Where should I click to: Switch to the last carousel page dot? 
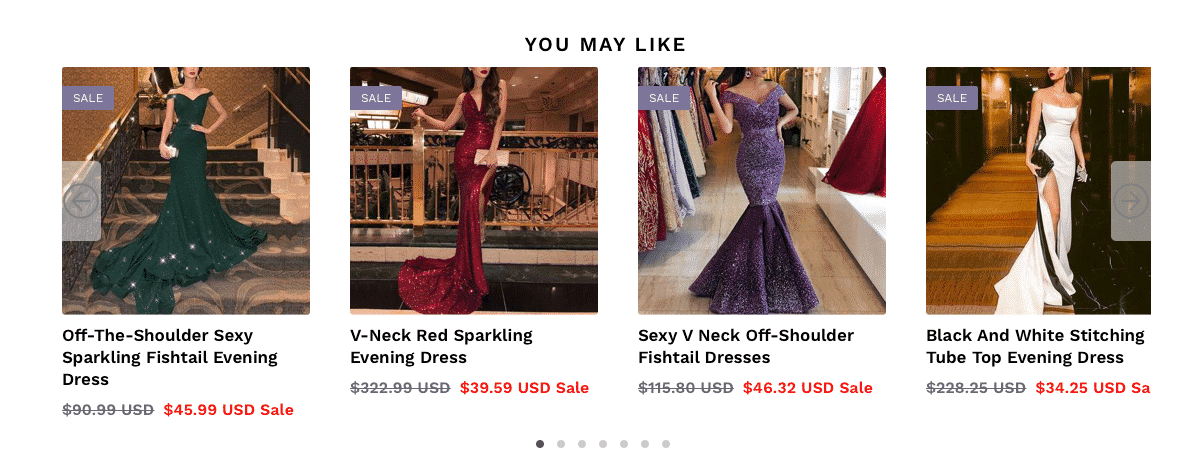(x=666, y=444)
